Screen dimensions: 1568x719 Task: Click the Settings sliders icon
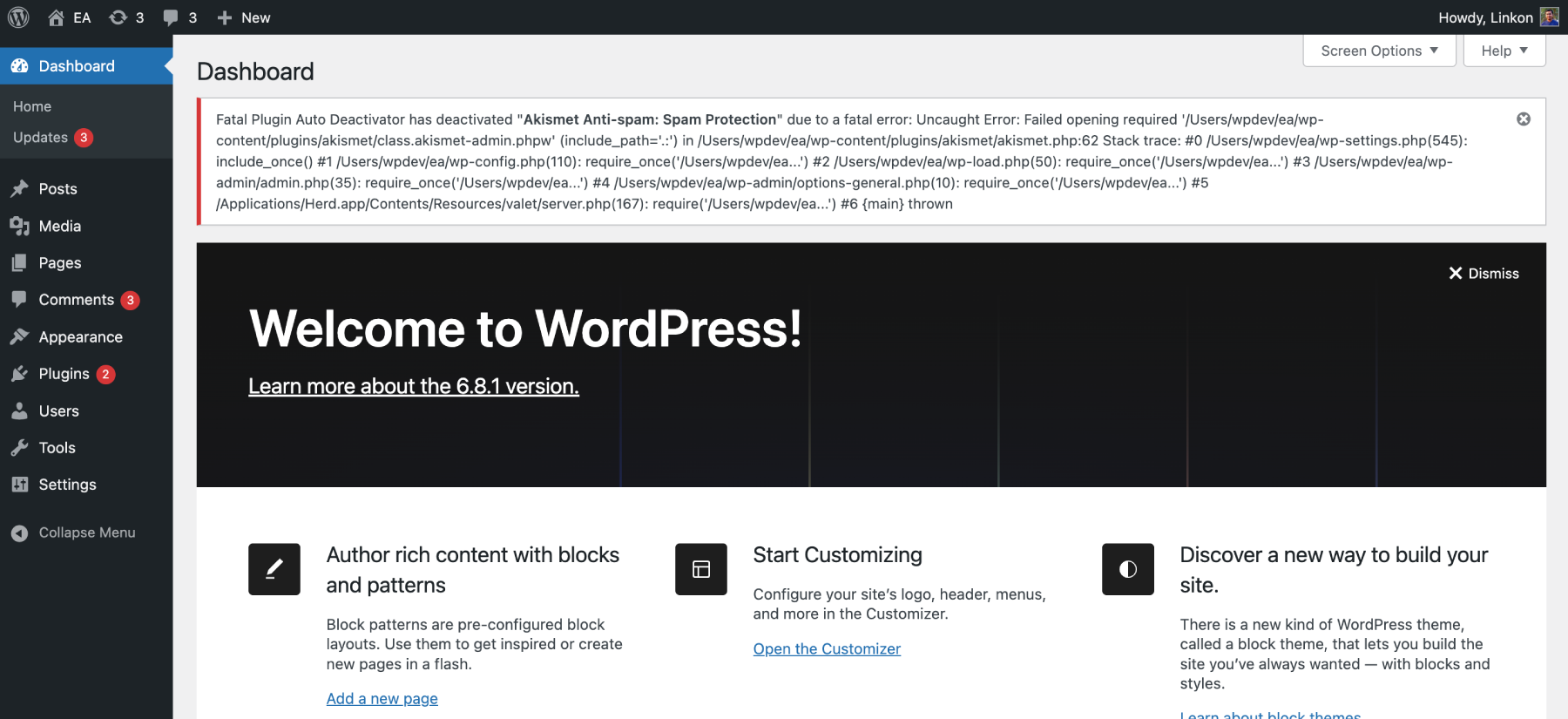point(19,485)
